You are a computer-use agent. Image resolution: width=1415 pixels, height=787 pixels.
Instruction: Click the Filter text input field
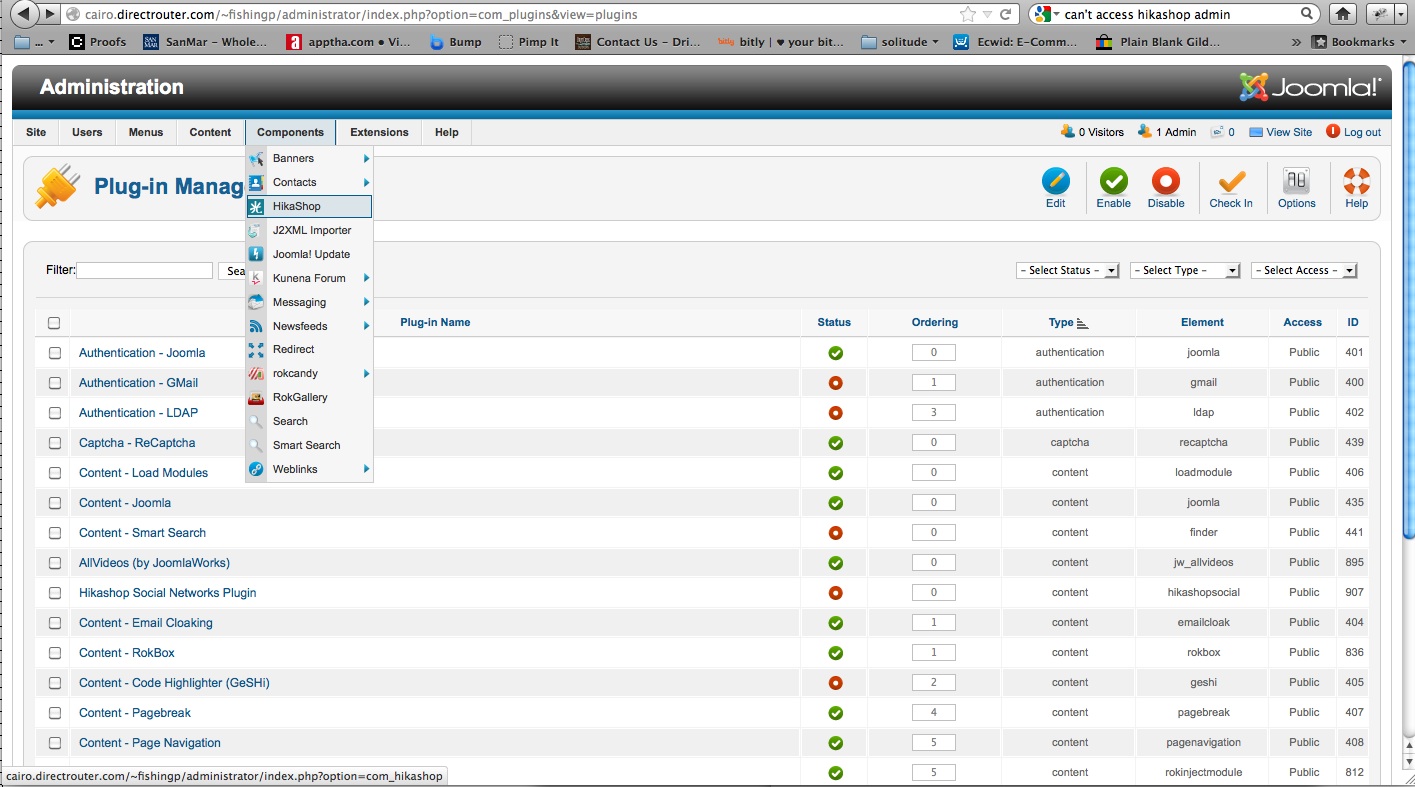coord(145,270)
